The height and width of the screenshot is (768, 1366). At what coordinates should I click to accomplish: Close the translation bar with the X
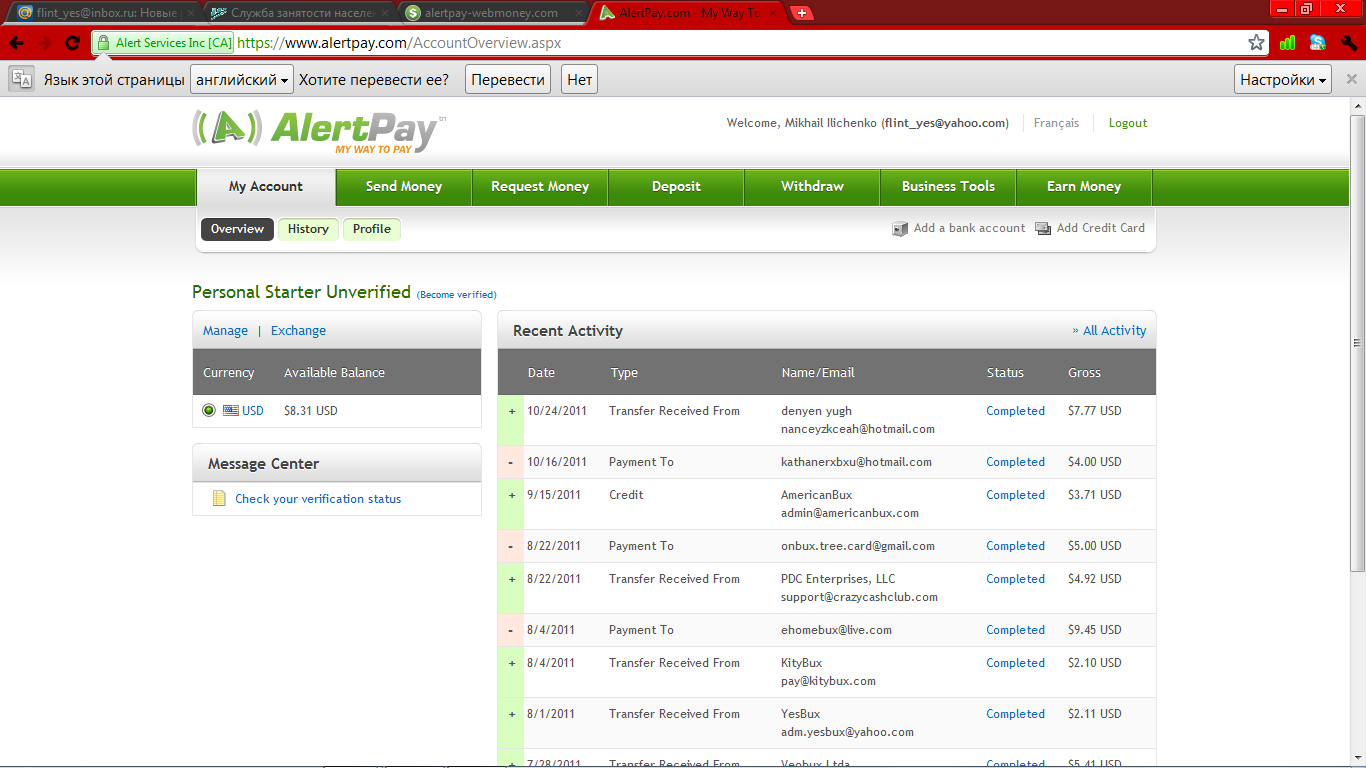[1352, 79]
